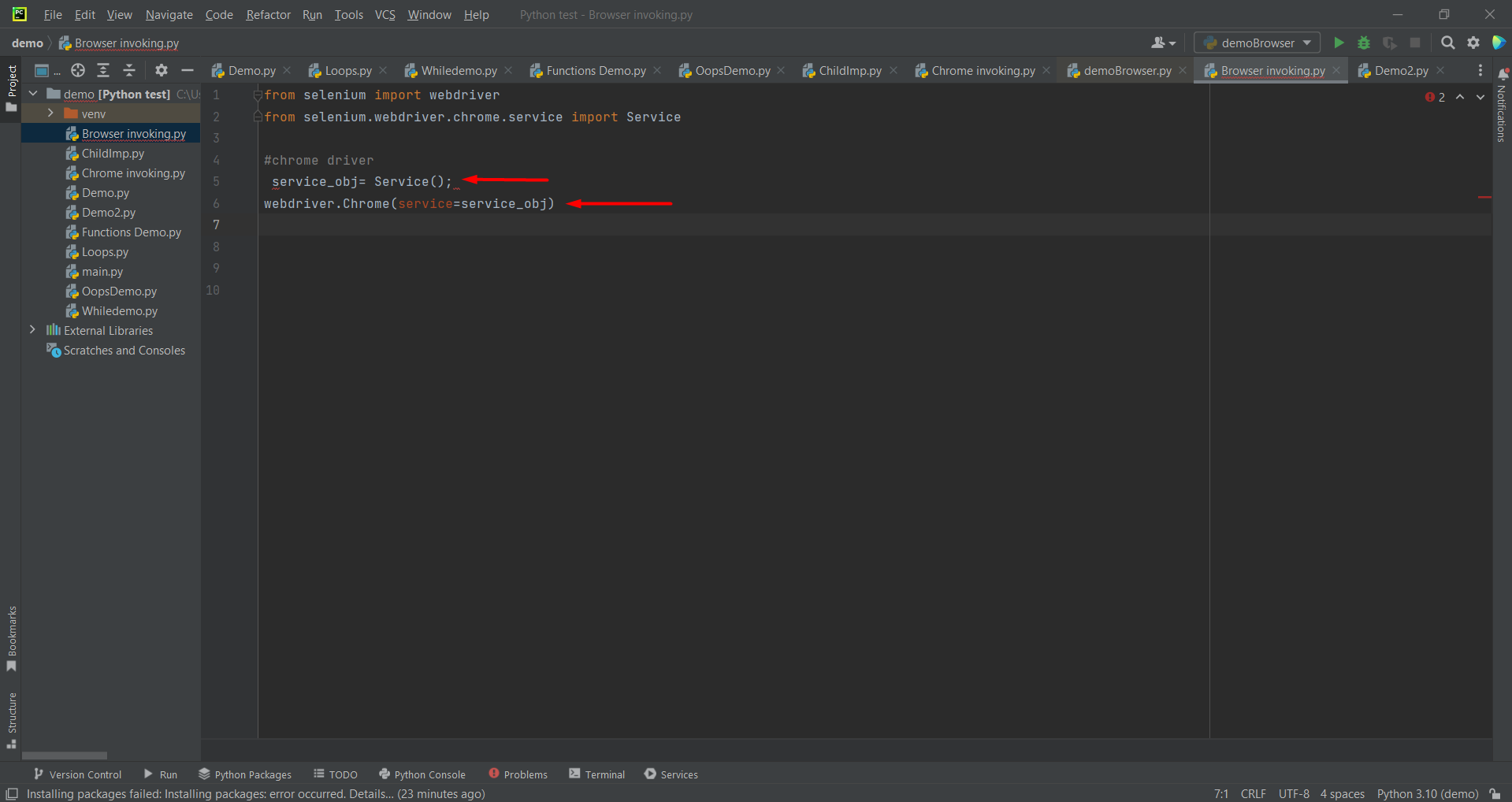Toggle the read-only lock icon
Viewport: 1512px width, 802px height.
[1495, 793]
